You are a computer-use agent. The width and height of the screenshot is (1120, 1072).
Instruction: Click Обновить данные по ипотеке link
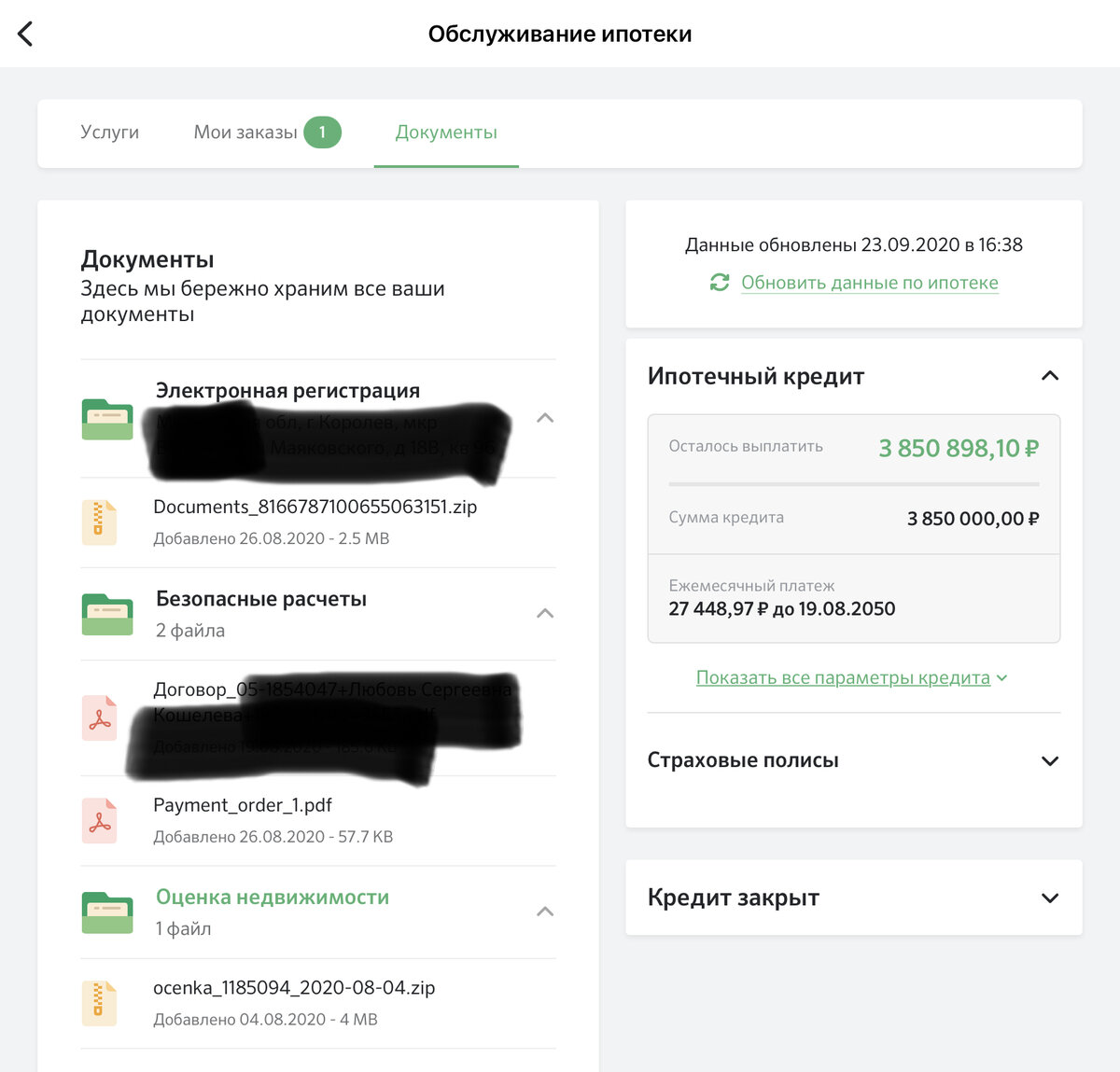click(x=869, y=282)
